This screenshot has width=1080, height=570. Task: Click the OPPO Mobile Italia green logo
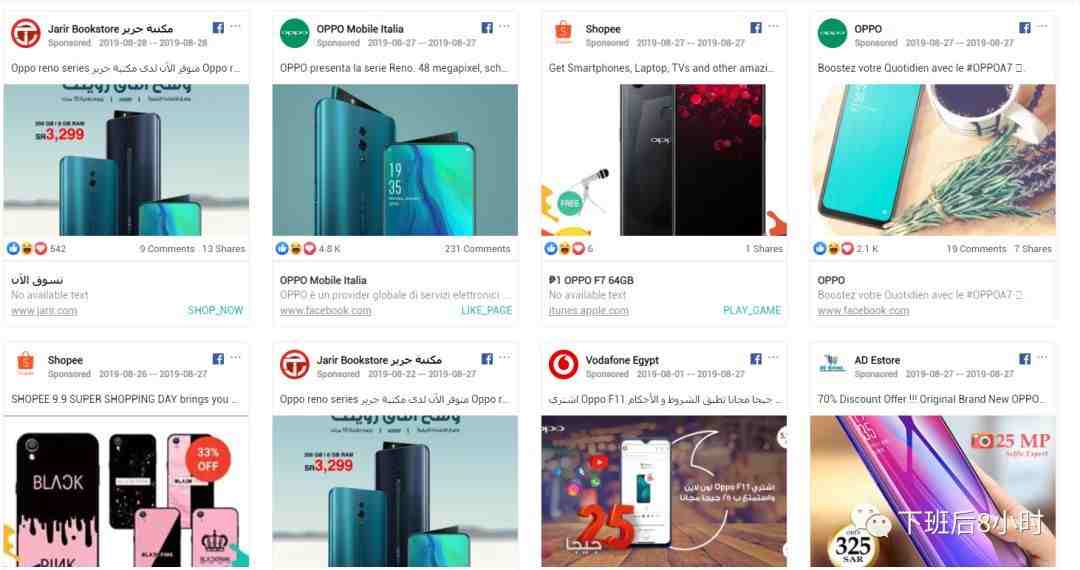(294, 34)
